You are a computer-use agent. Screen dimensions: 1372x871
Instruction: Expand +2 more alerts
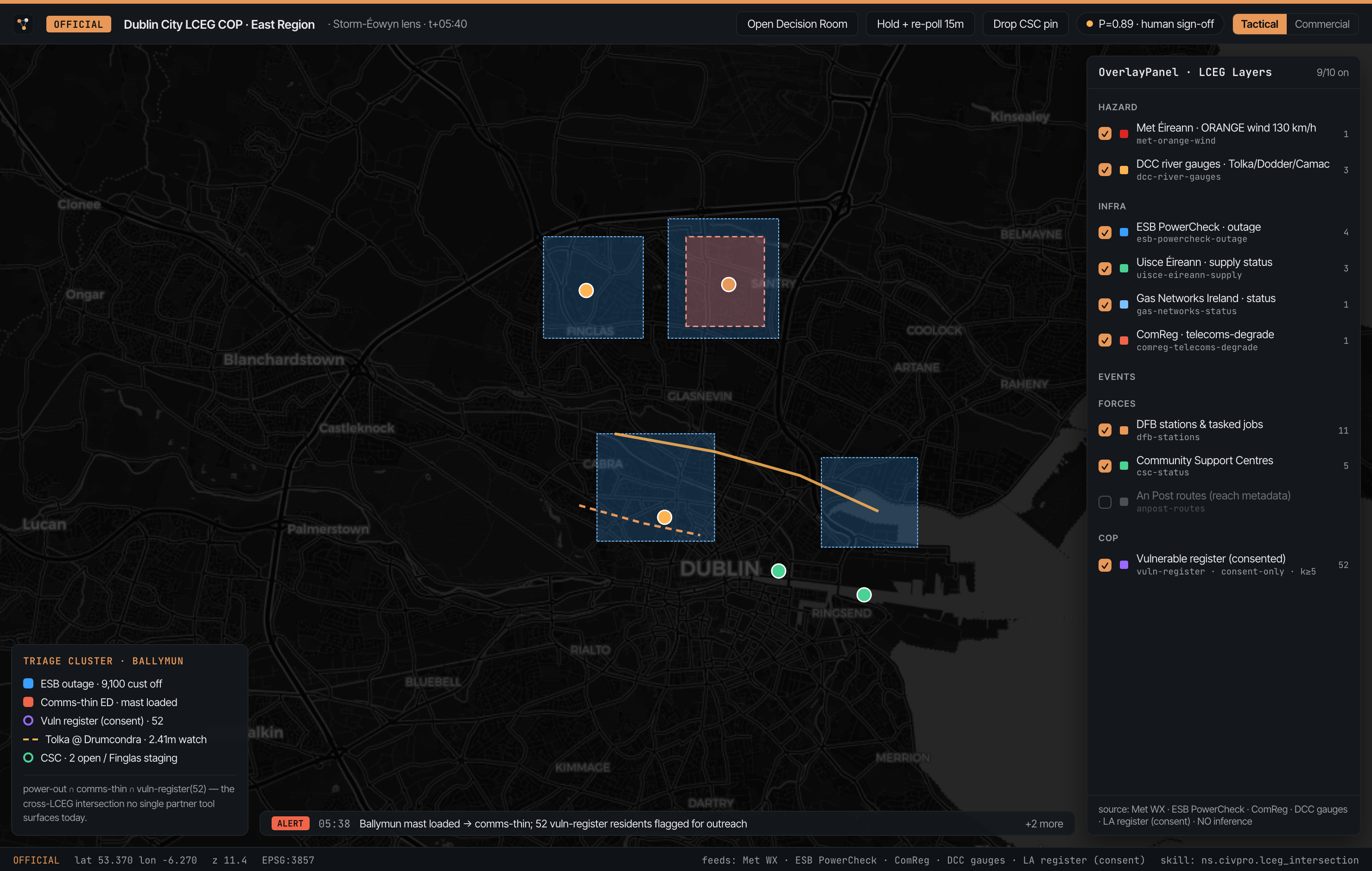[x=1044, y=824]
